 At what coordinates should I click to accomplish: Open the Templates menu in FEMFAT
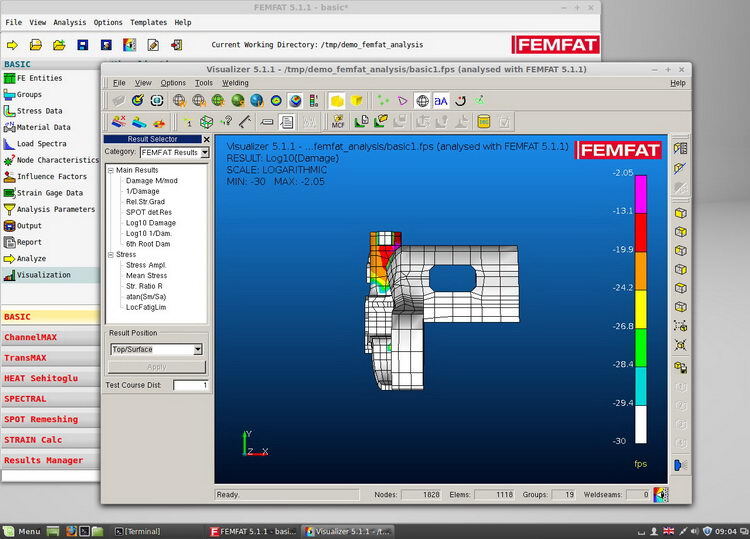point(148,22)
